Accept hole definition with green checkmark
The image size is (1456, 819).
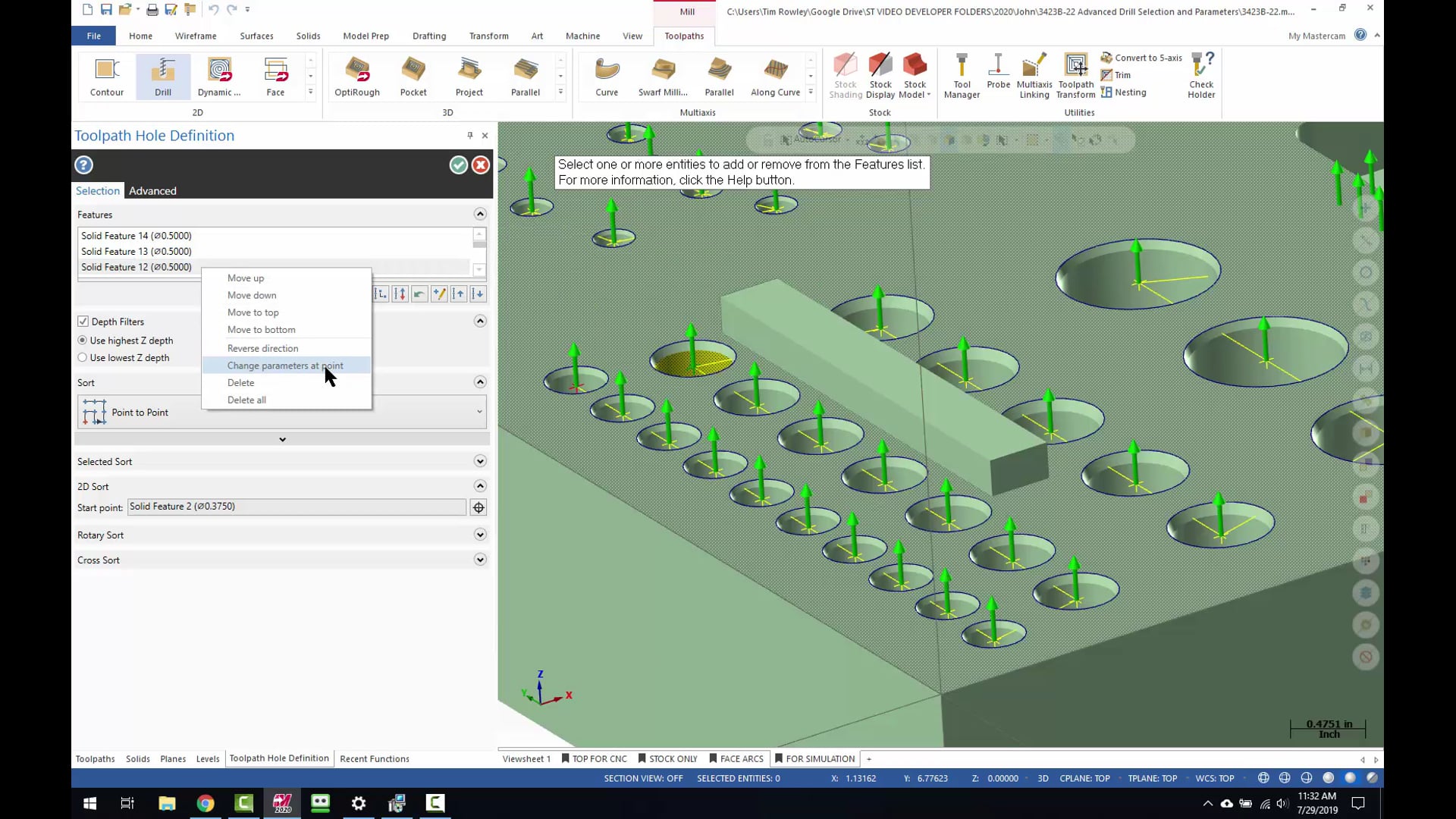coord(458,165)
